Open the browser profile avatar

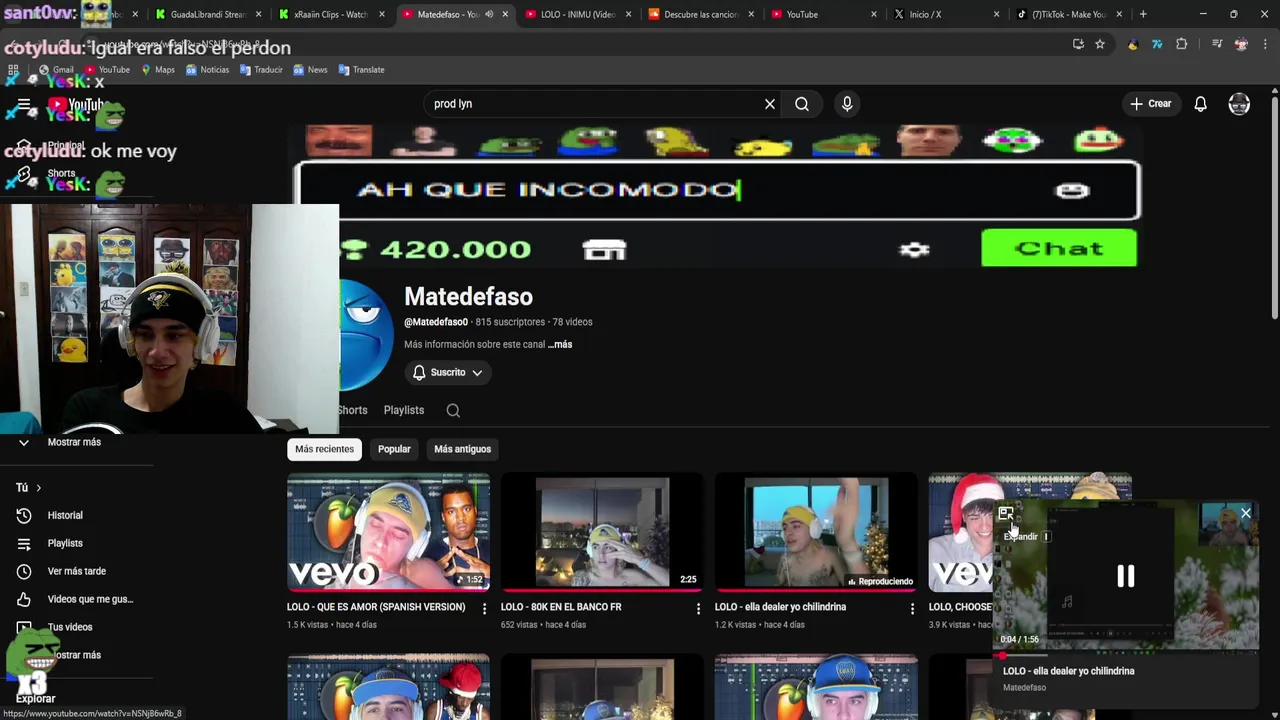coord(1241,44)
